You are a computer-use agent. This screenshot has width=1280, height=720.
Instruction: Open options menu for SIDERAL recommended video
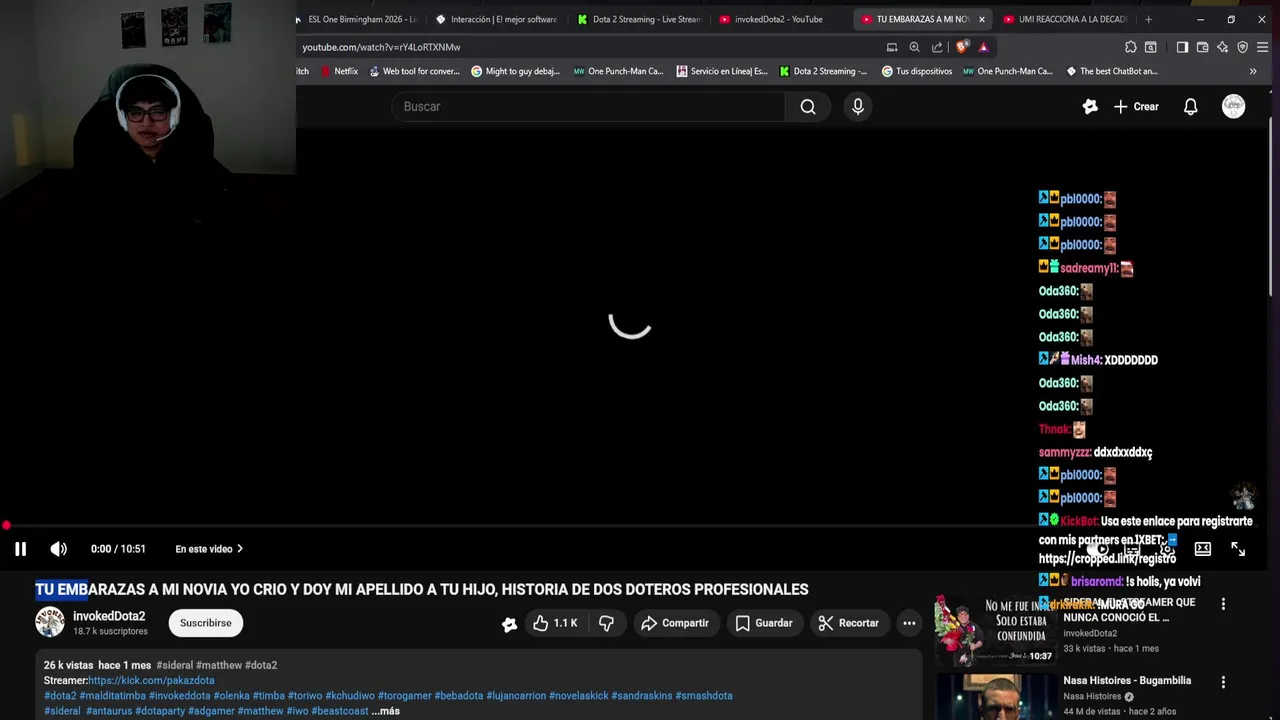1223,604
